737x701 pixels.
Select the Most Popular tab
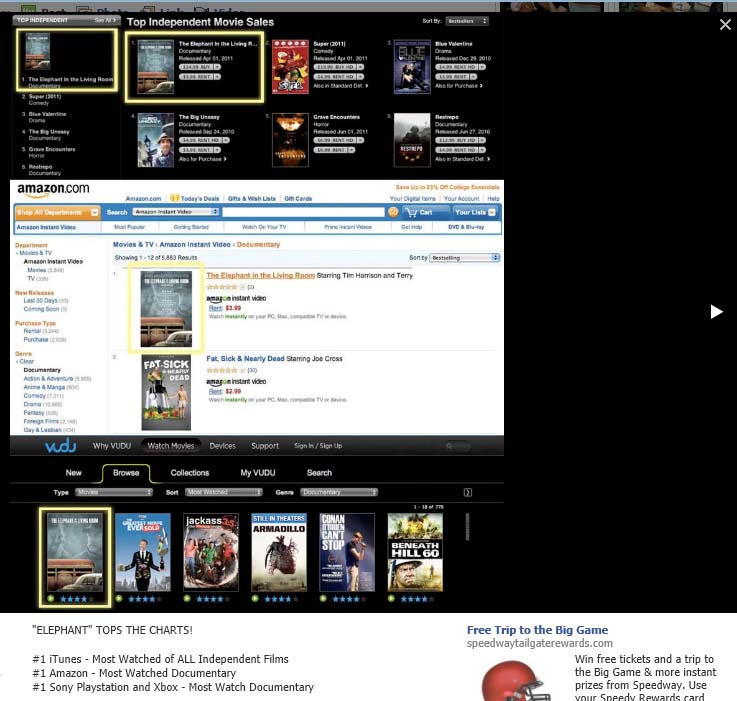129,227
